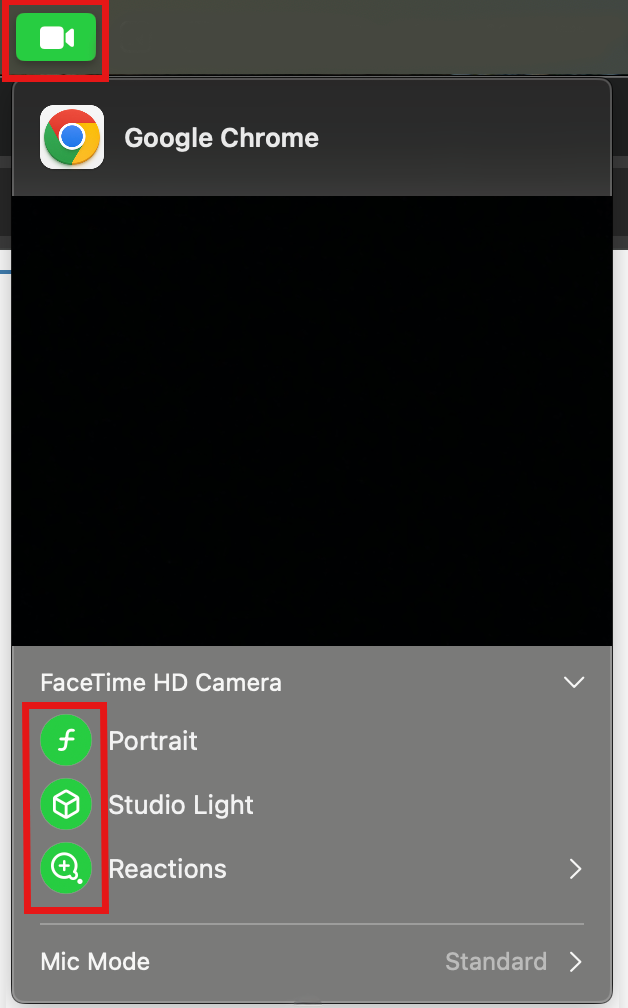Toggle the Studio Light cube icon
The width and height of the screenshot is (628, 1008).
[66, 804]
